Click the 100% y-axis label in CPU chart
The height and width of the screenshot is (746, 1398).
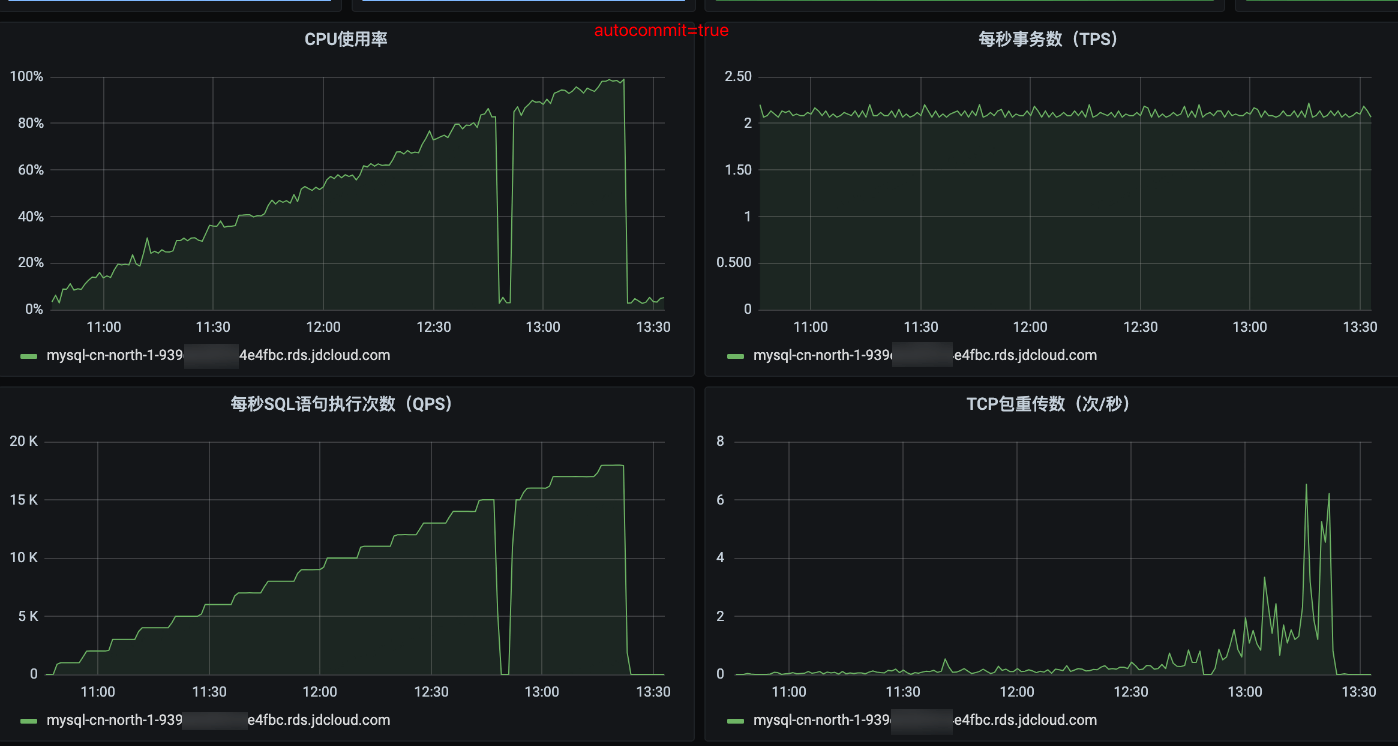click(x=26, y=77)
